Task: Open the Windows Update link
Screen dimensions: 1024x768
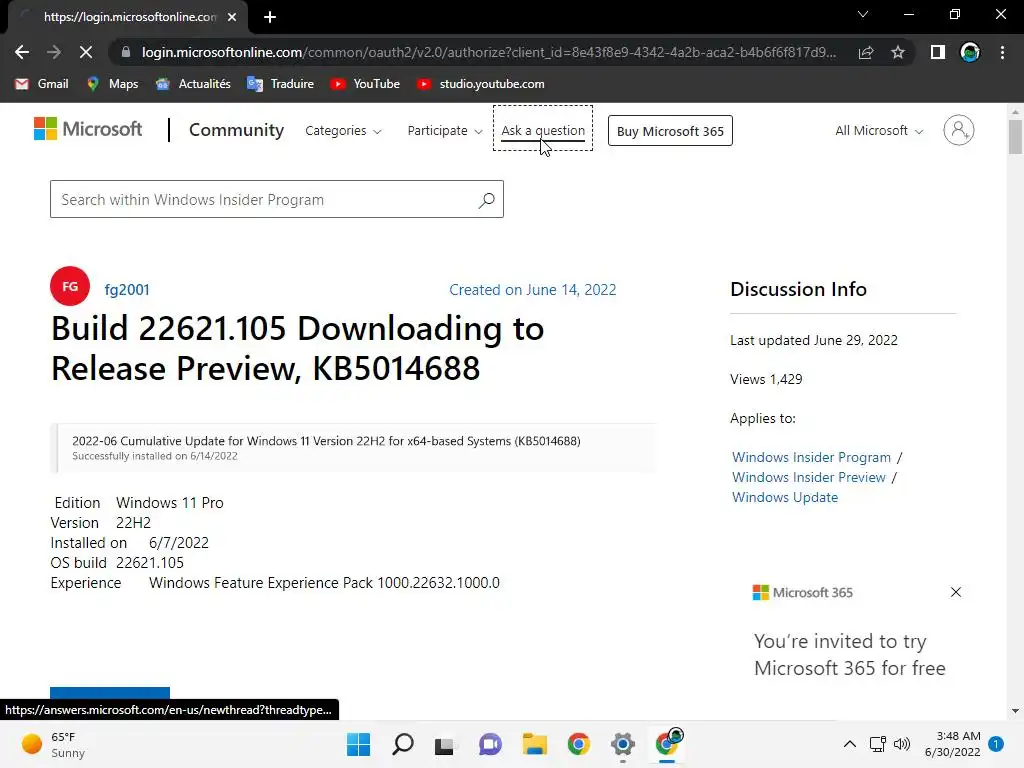Action: pos(785,497)
